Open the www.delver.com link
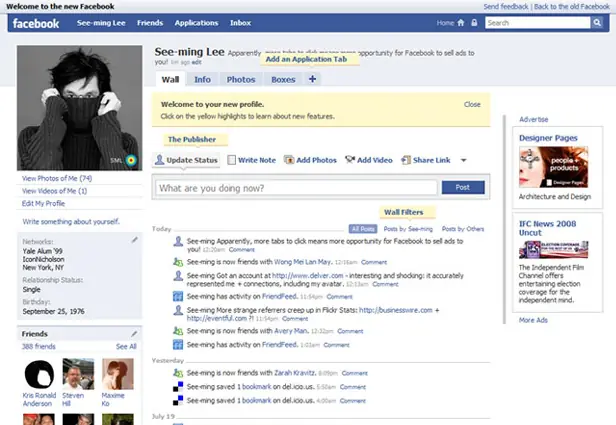The width and height of the screenshot is (616, 425). [308, 276]
